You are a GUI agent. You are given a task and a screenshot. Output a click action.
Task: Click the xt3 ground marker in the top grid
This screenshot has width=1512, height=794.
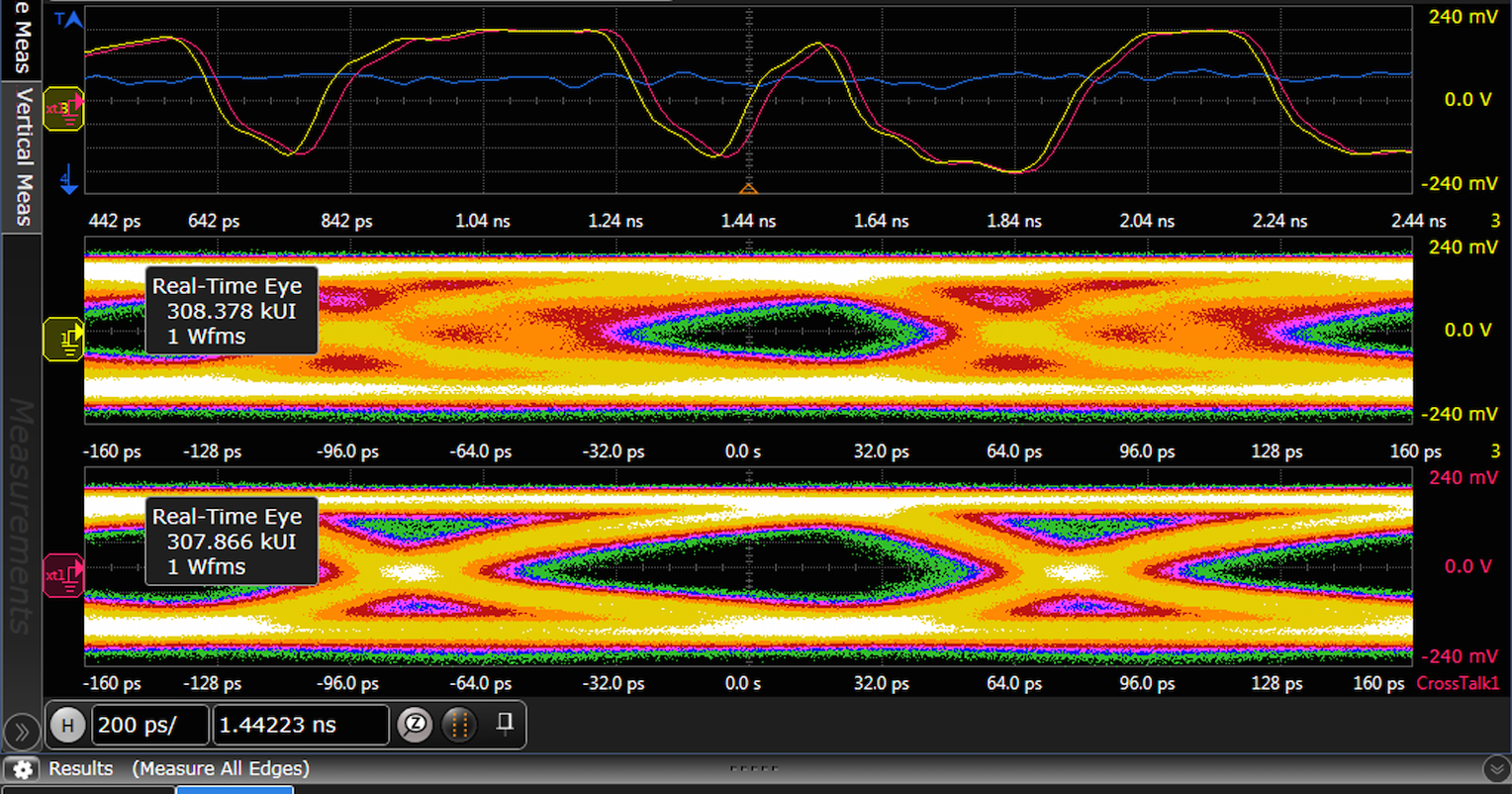(x=65, y=108)
